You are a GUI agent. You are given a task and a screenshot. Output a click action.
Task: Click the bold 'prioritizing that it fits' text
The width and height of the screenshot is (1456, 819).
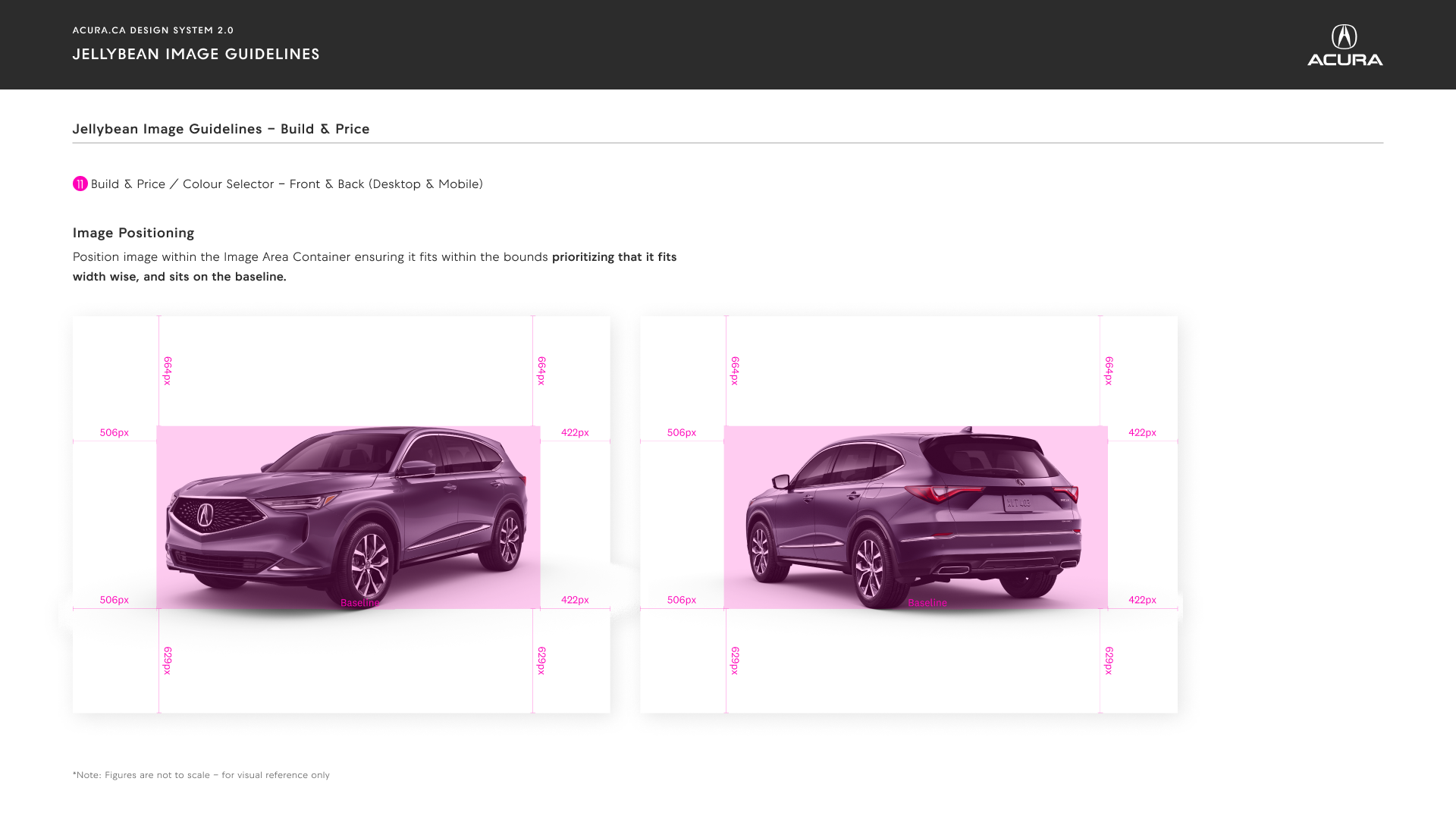tap(614, 257)
